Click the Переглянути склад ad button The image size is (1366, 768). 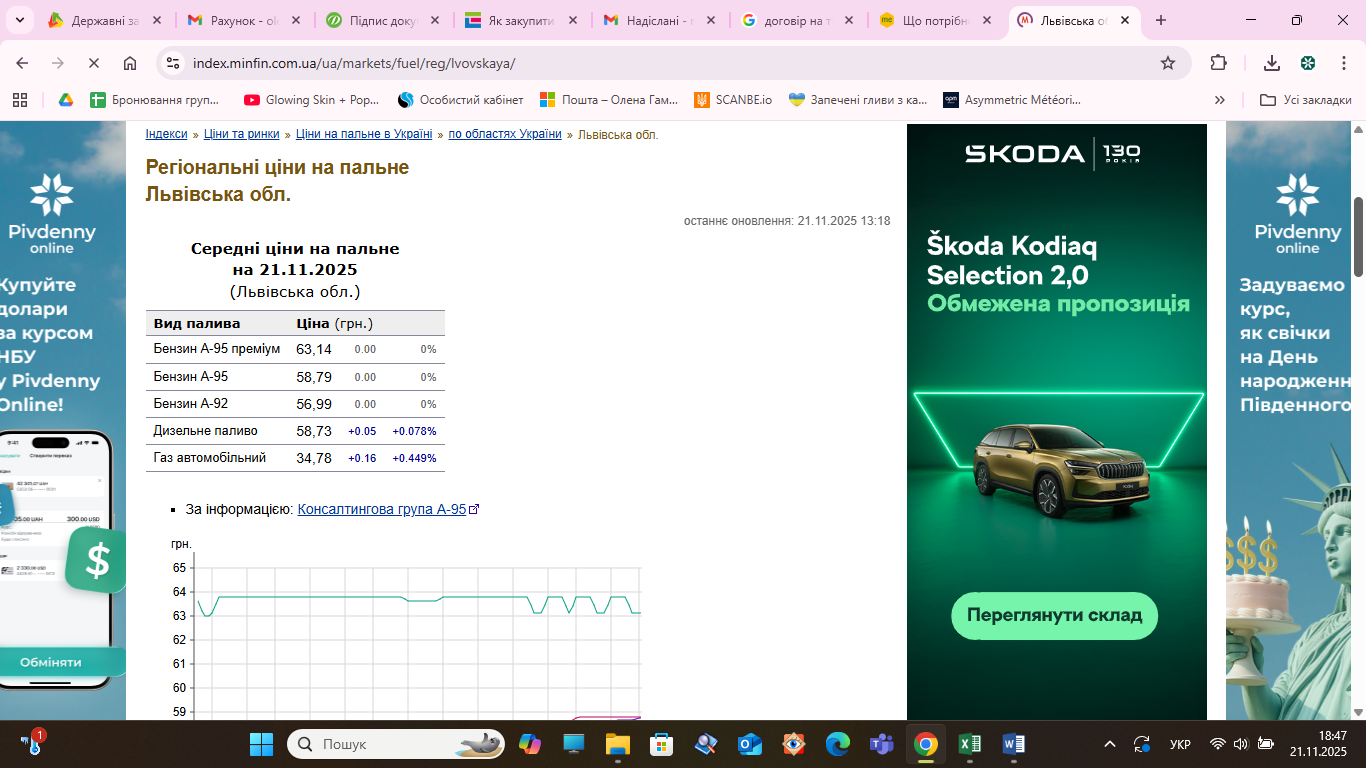point(1054,615)
